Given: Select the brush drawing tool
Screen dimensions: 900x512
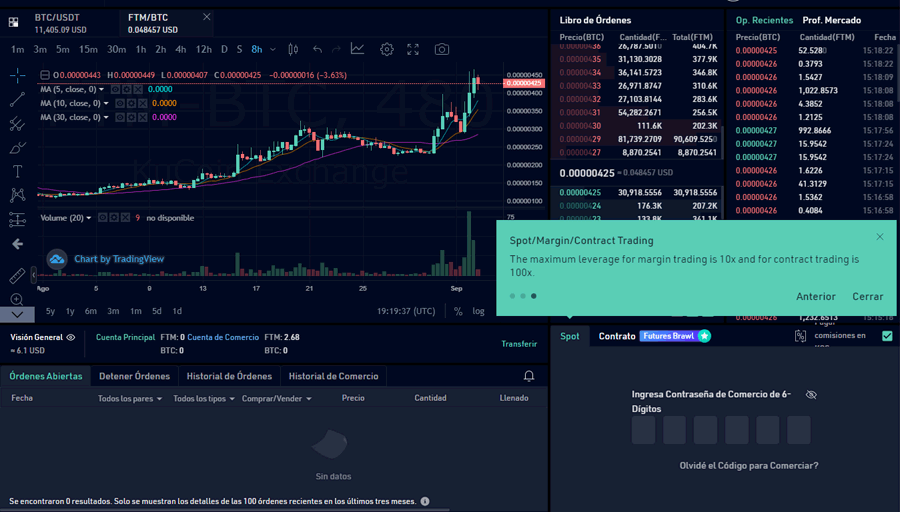Looking at the screenshot, I should click(17, 148).
